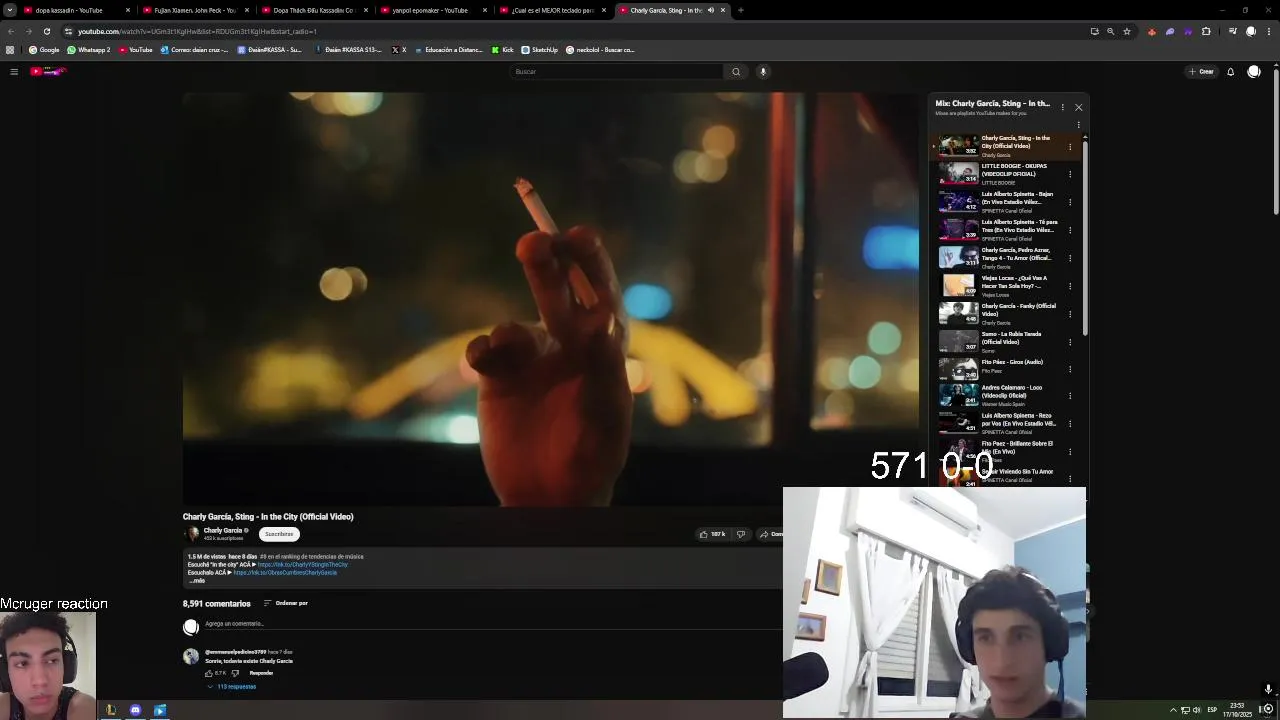1280x720 pixels.
Task: Open the apps grid in bookmarks bar
Action: (10, 50)
